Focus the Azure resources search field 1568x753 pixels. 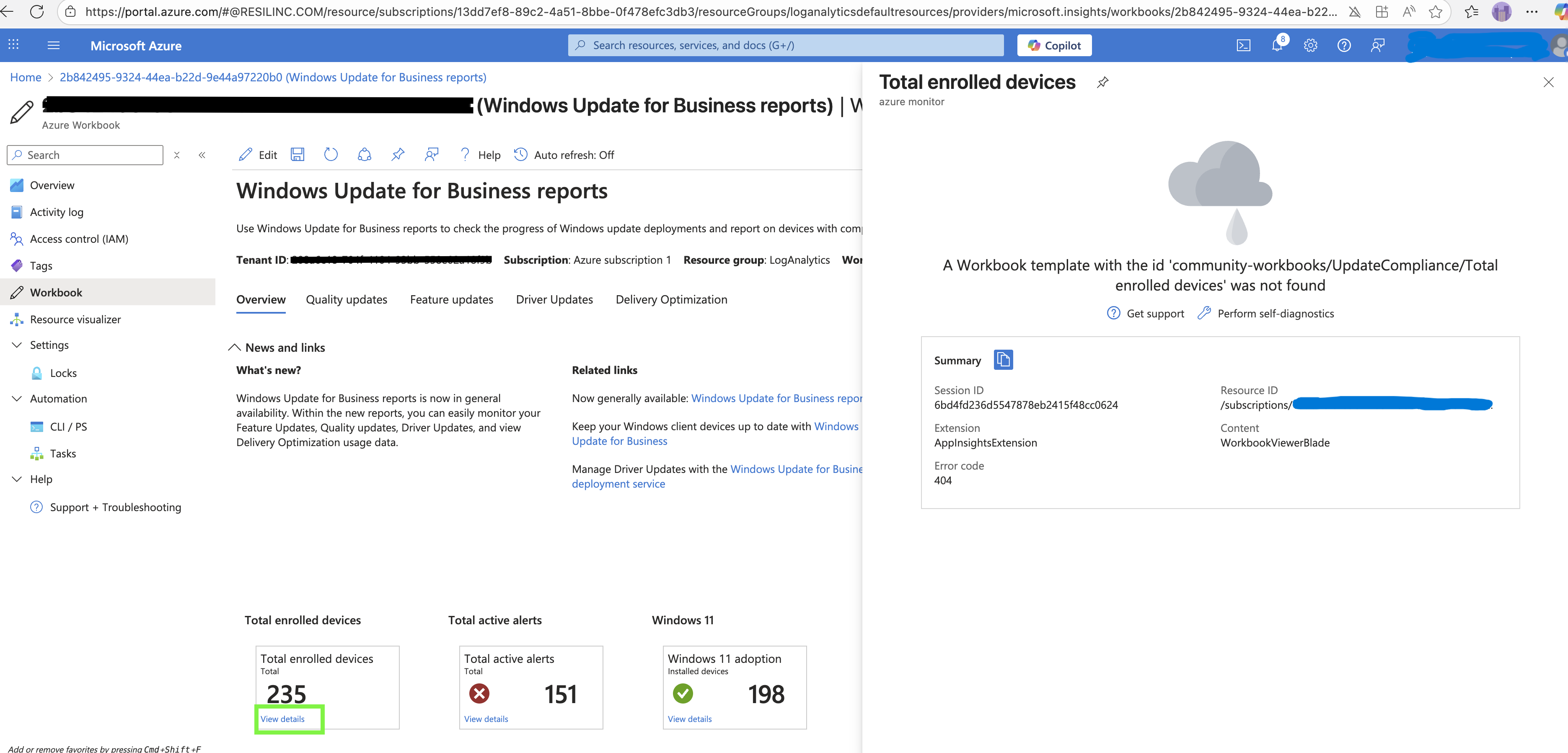click(785, 45)
